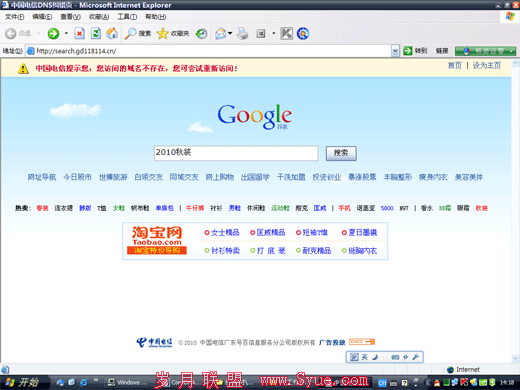This screenshot has height=390, width=520.
Task: Click the History toolbar icon
Action: click(201, 33)
